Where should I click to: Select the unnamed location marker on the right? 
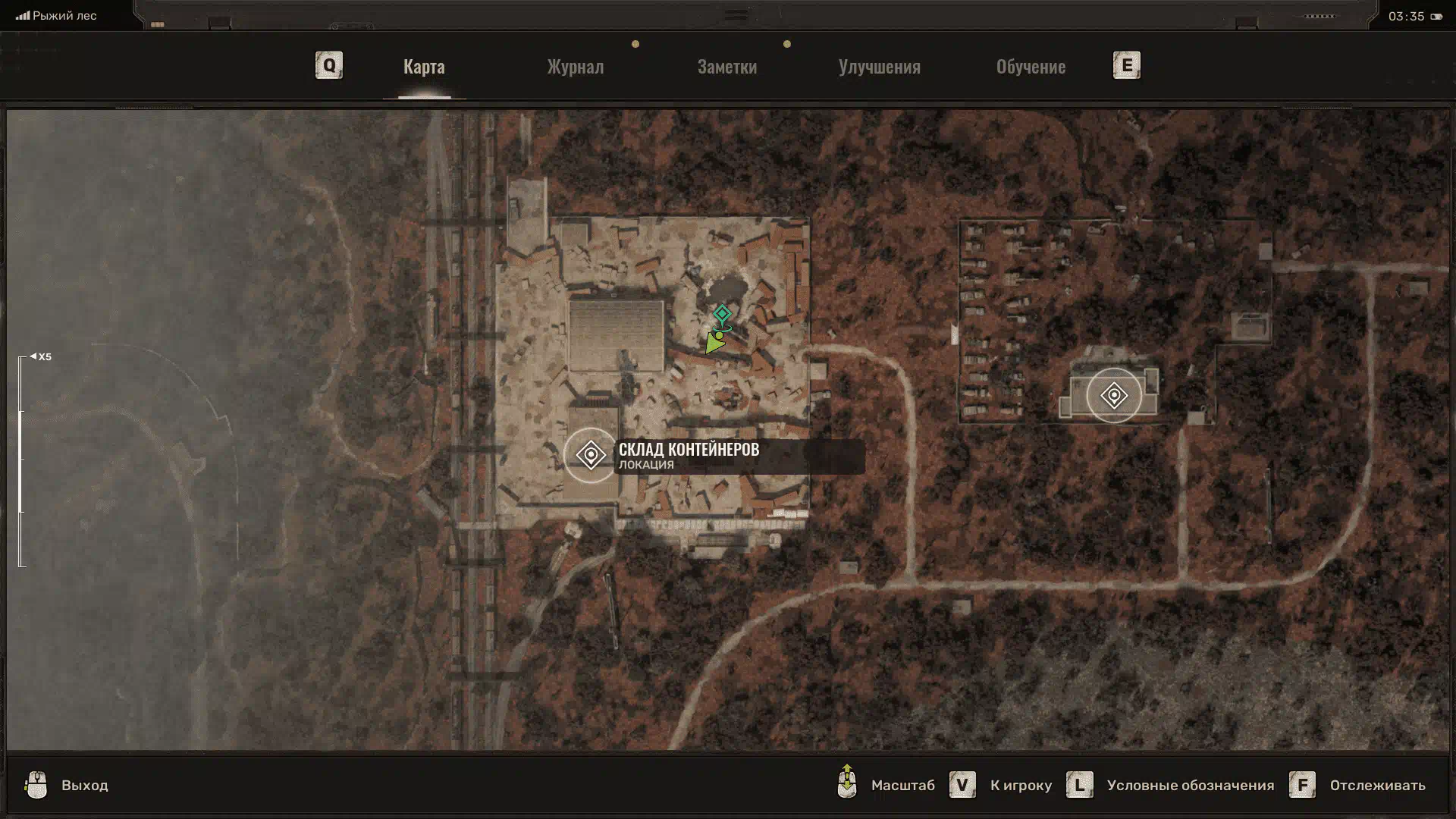1113,396
